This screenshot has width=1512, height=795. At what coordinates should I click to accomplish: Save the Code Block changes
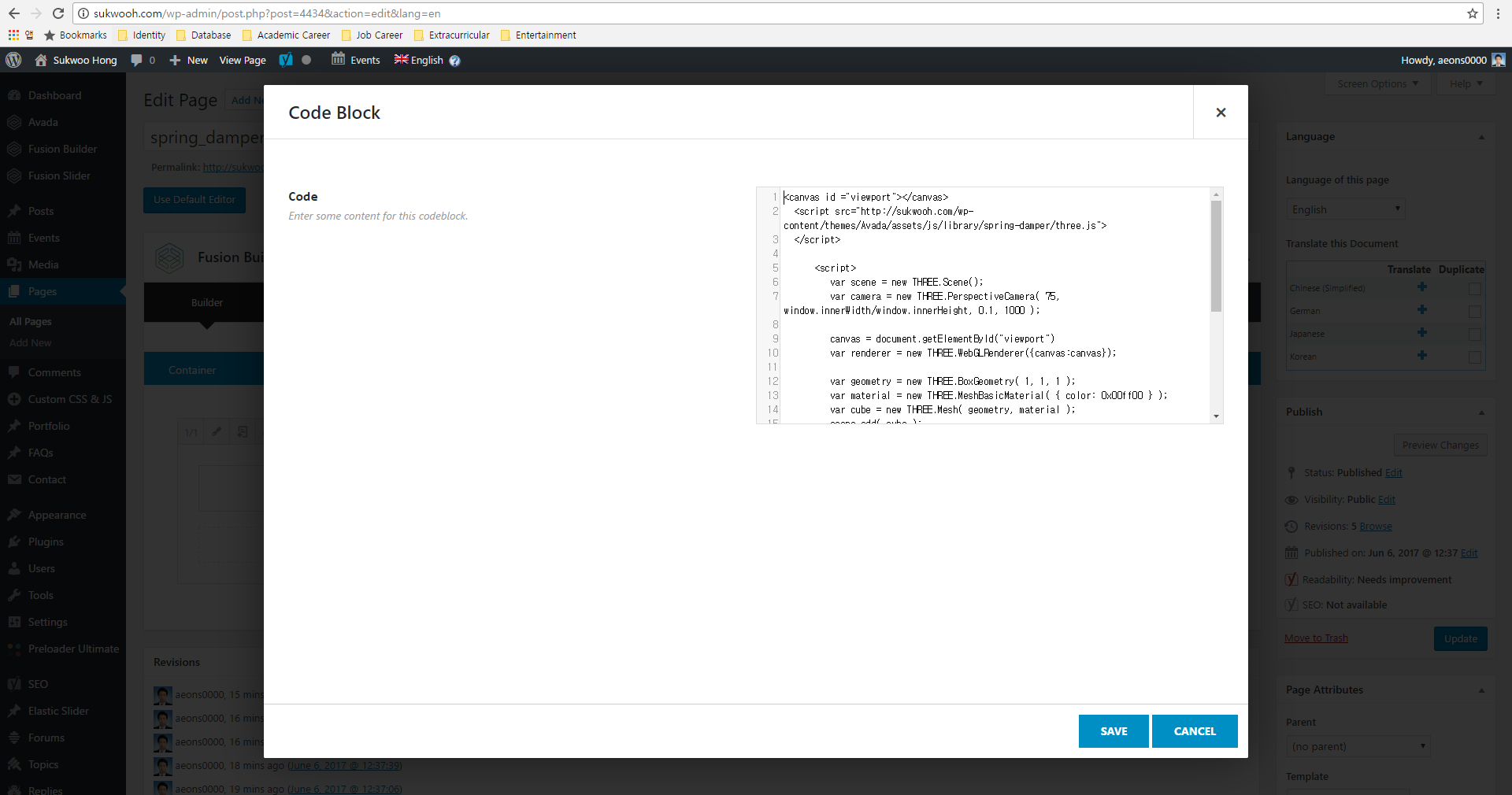(x=1114, y=731)
